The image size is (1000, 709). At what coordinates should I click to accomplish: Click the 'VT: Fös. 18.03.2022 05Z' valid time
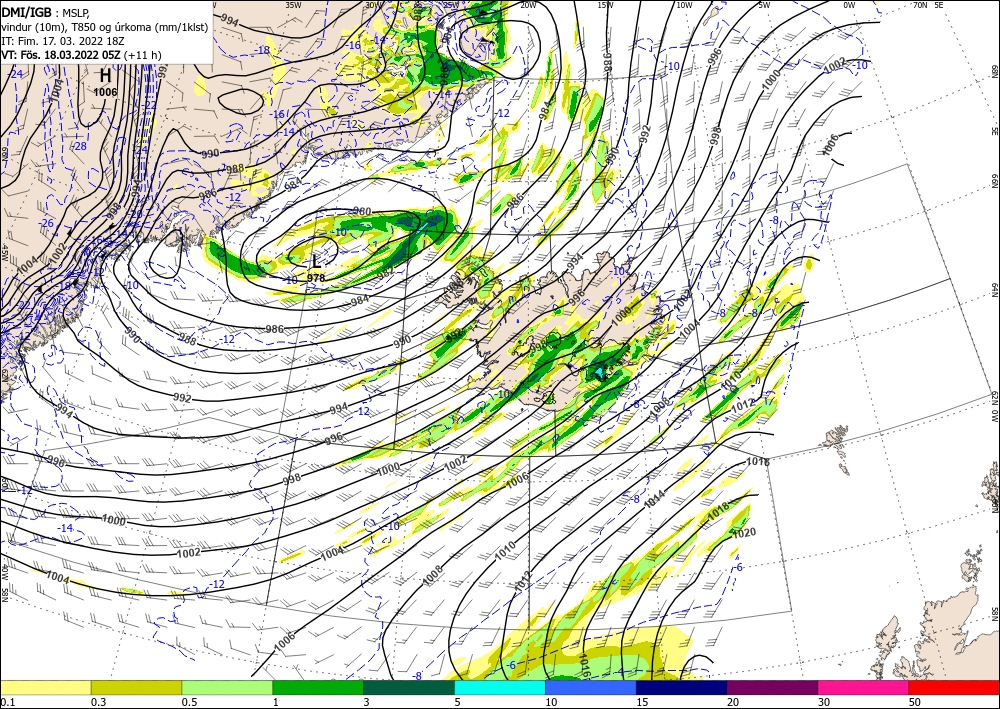[61, 55]
